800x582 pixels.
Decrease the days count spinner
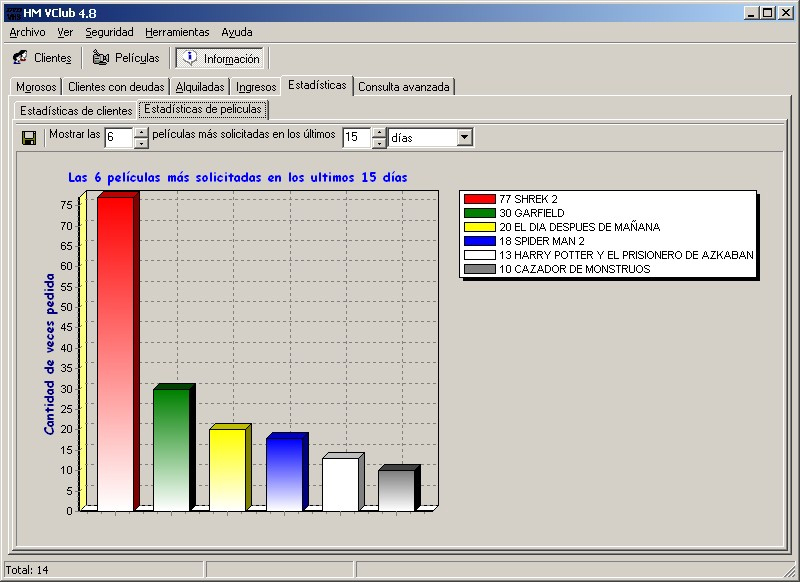(x=379, y=143)
